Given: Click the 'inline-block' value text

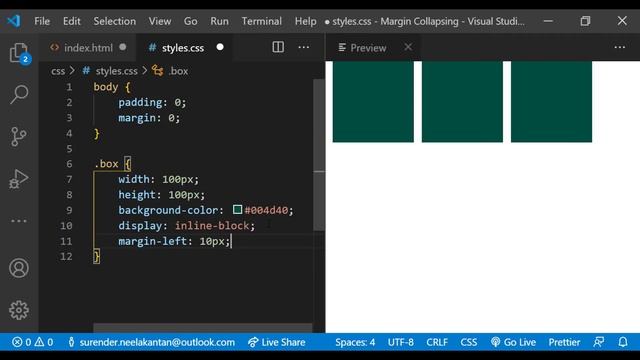Looking at the screenshot, I should pos(212,226).
